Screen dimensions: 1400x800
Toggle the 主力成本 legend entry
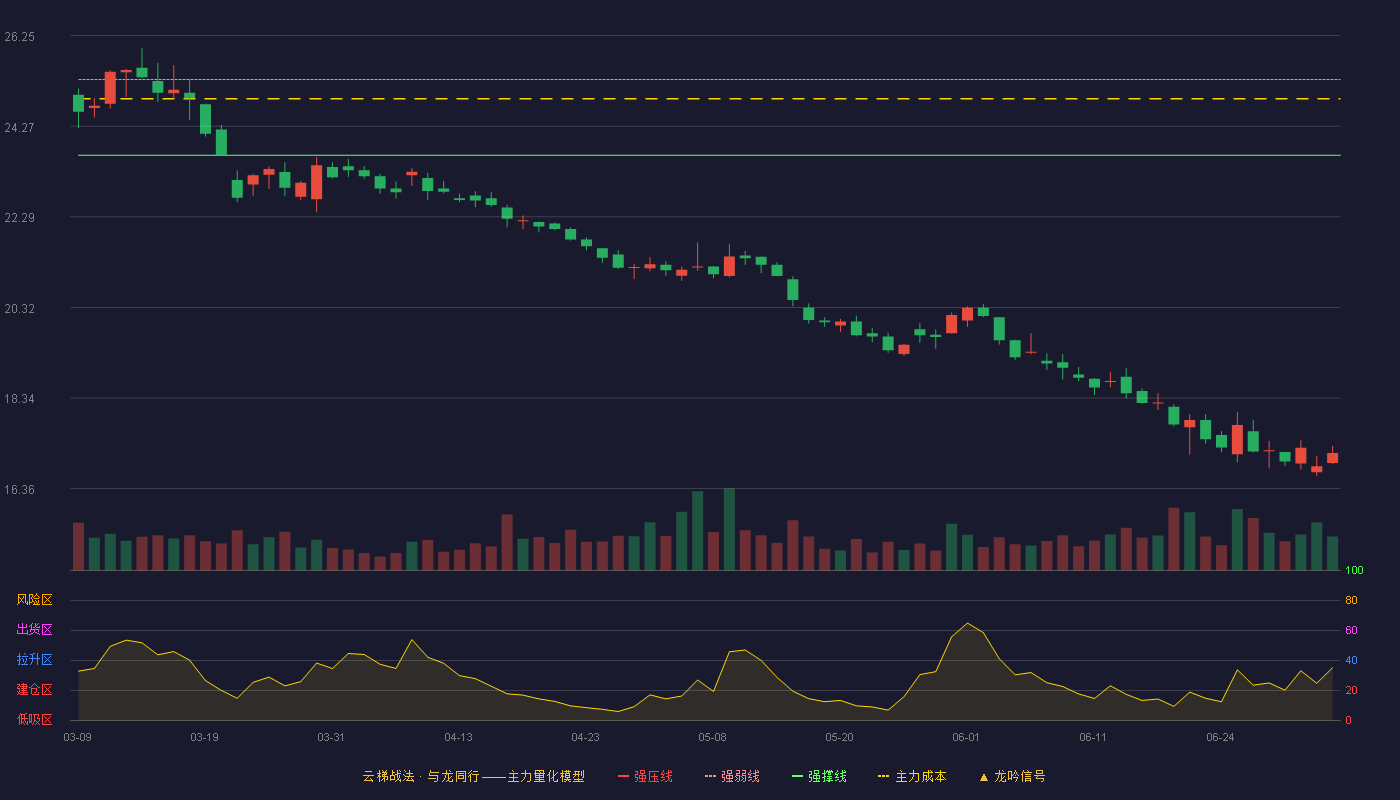912,776
